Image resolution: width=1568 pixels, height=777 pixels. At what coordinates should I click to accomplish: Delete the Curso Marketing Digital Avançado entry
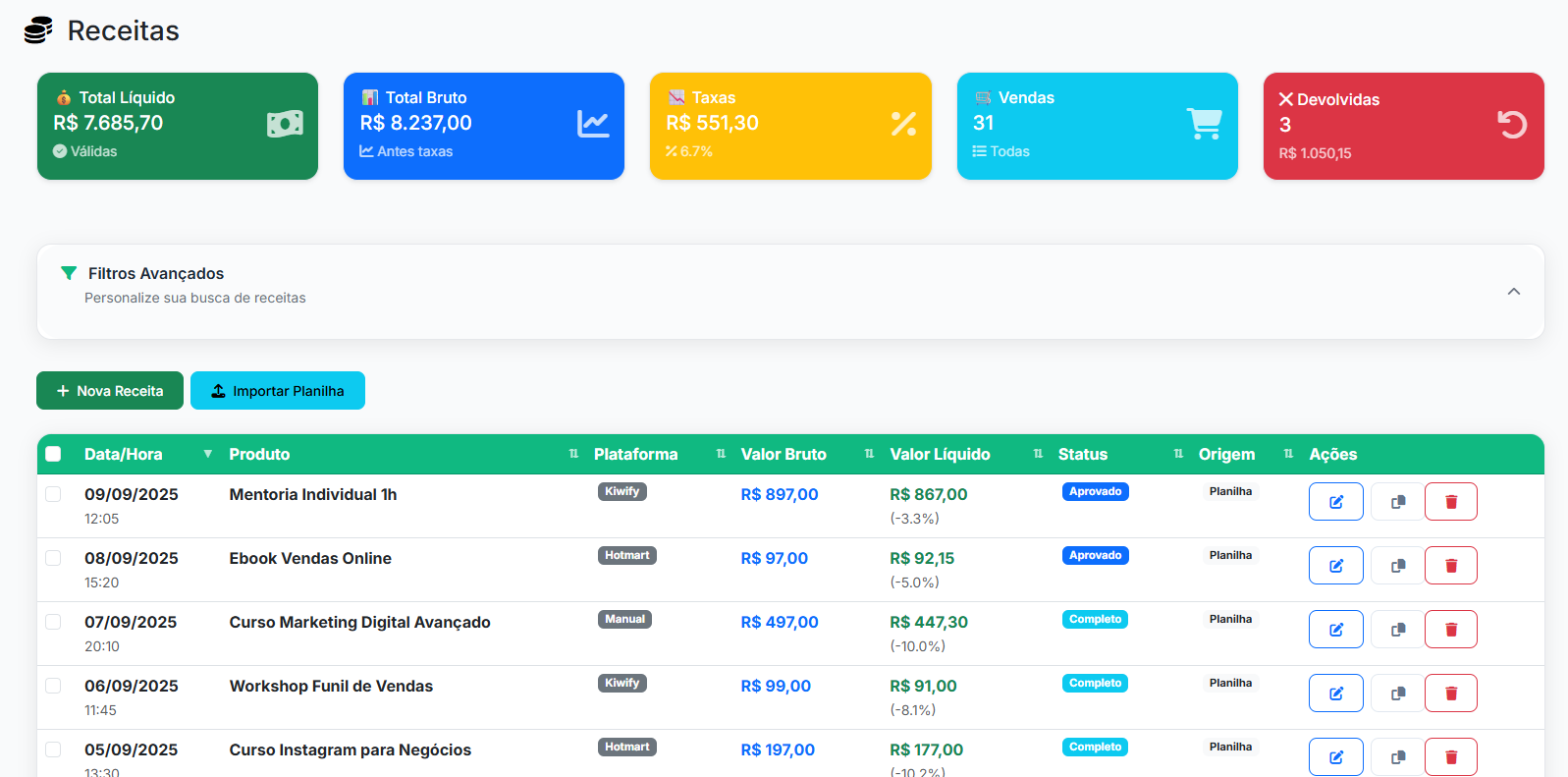tap(1450, 630)
